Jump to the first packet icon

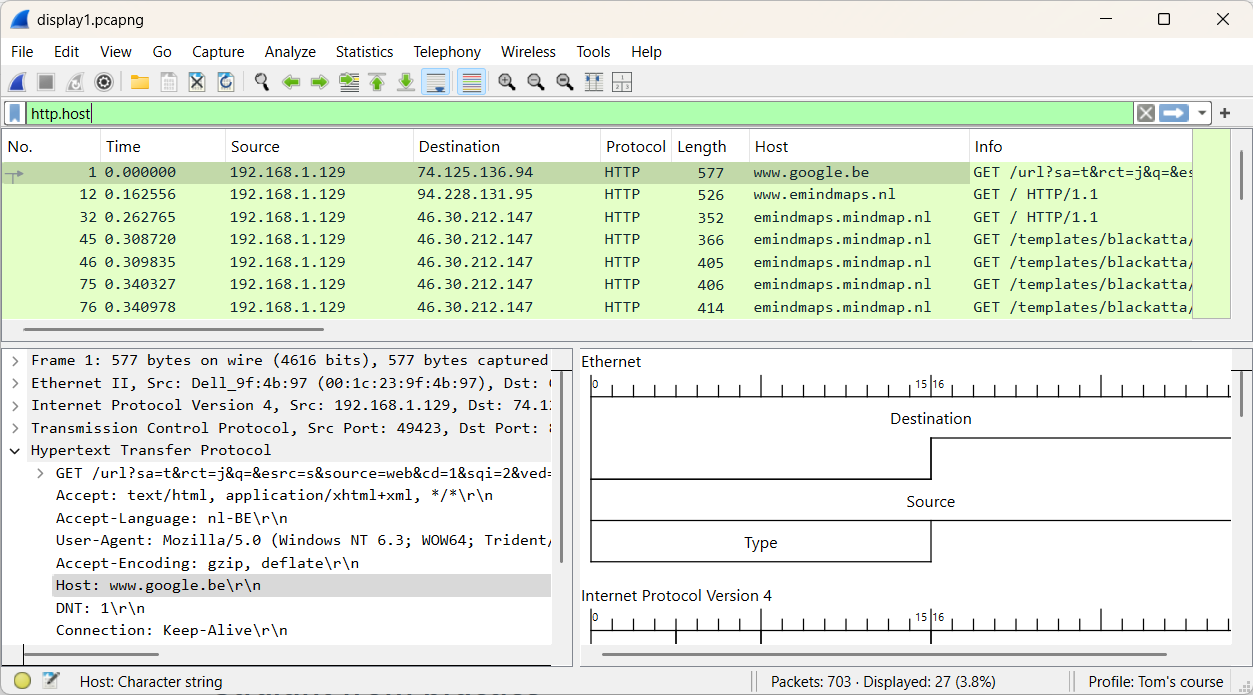377,82
